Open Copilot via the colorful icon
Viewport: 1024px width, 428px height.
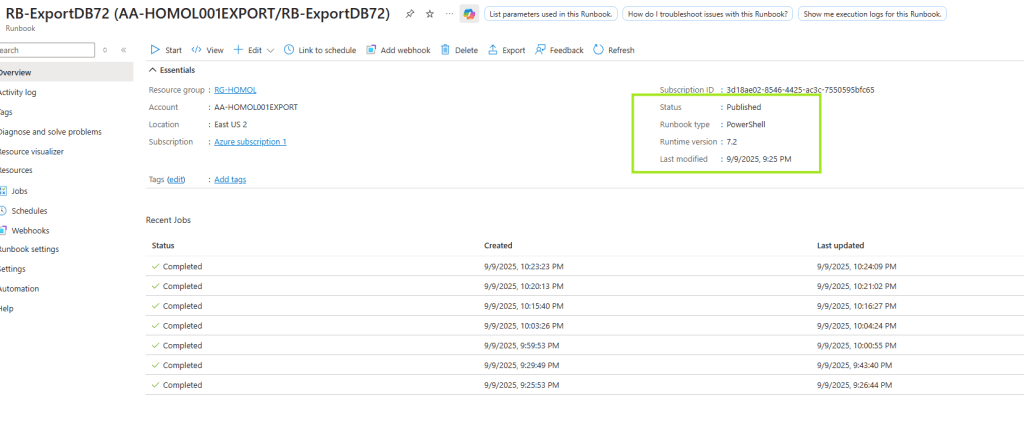pyautogui.click(x=468, y=14)
